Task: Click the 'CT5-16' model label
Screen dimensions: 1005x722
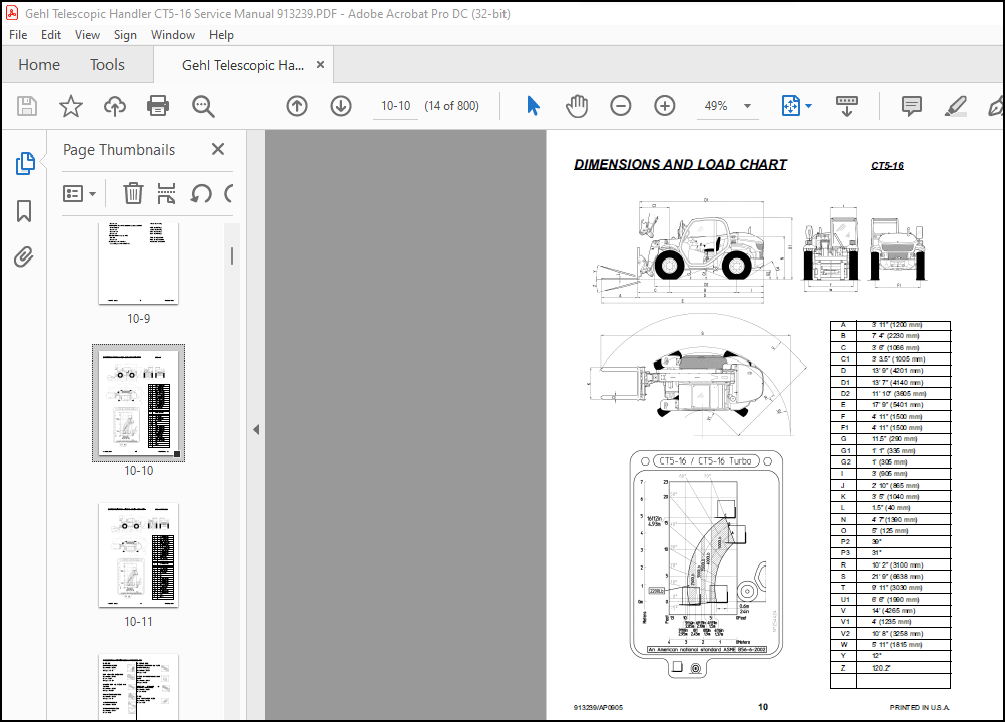Action: [887, 165]
